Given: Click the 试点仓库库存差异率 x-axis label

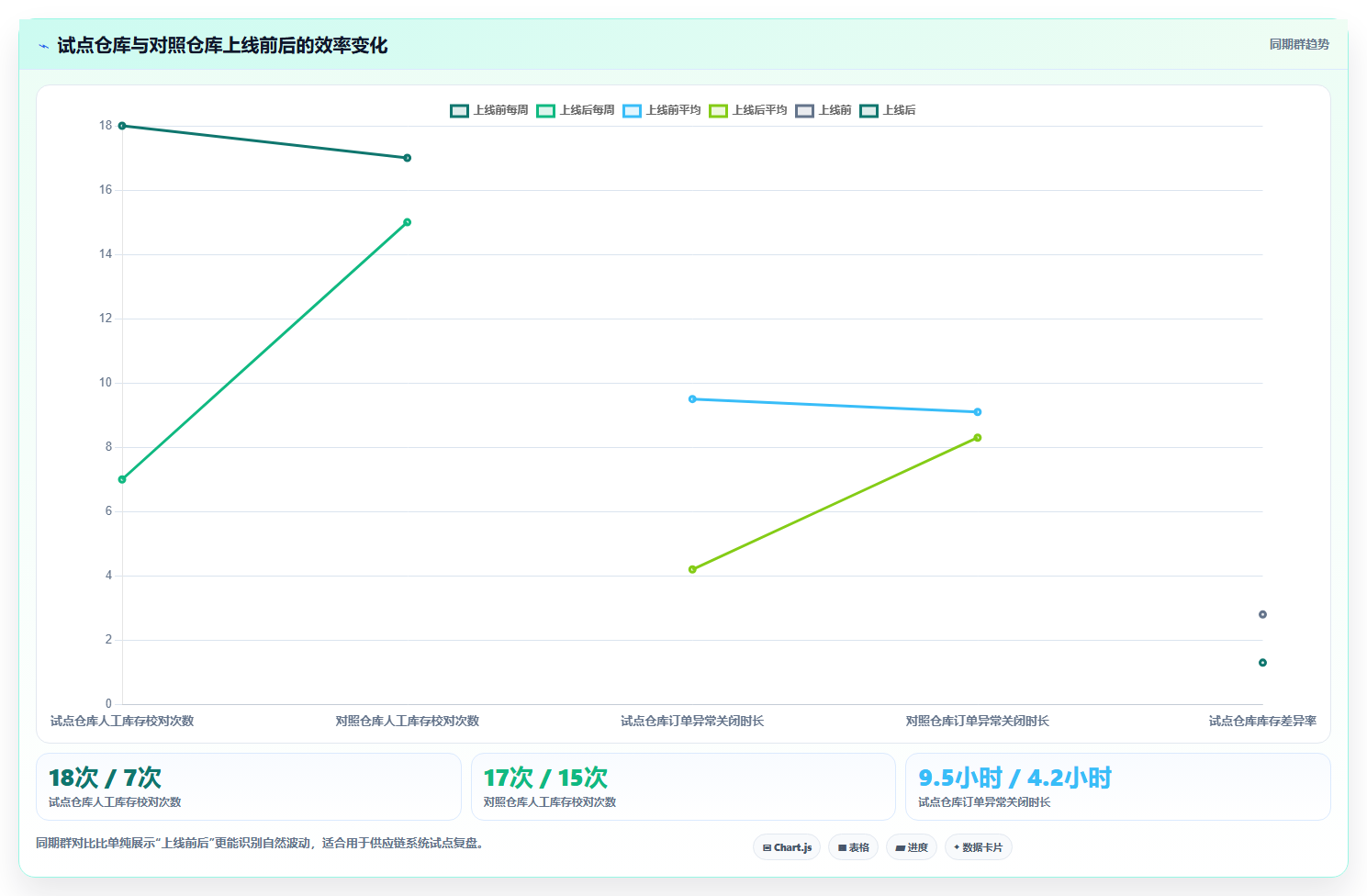Looking at the screenshot, I should point(1262,721).
